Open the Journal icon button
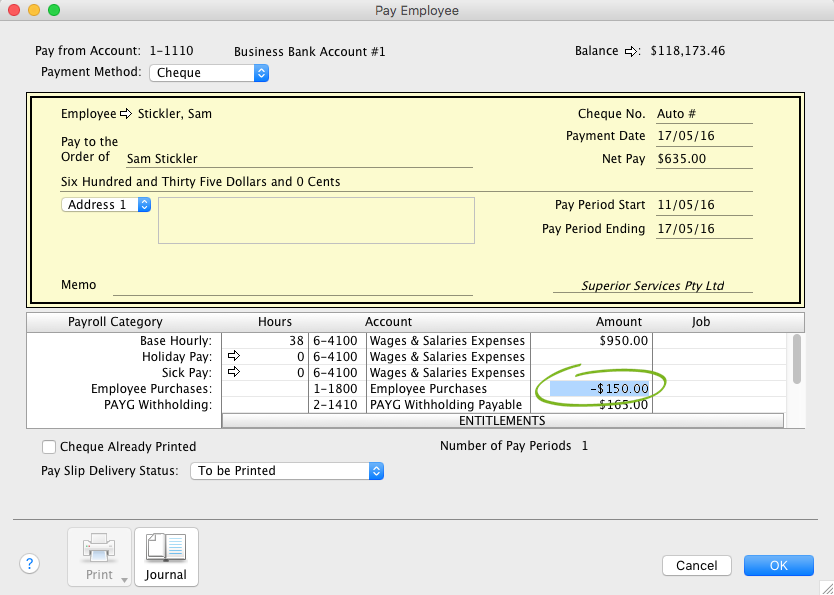Screen dimensions: 834x595 coord(165,556)
